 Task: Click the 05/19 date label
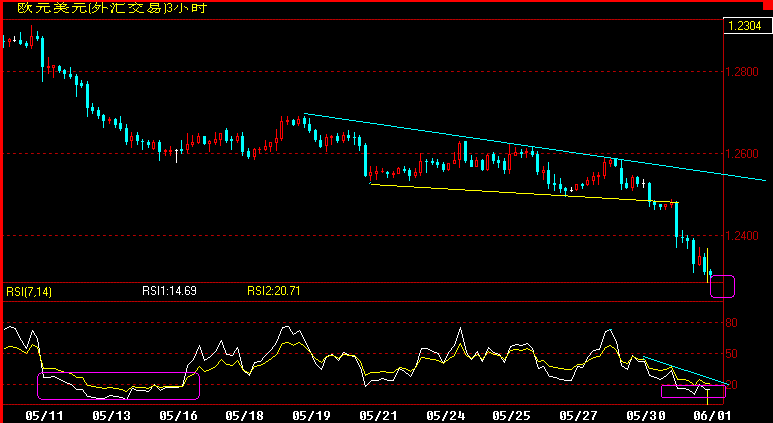click(311, 416)
